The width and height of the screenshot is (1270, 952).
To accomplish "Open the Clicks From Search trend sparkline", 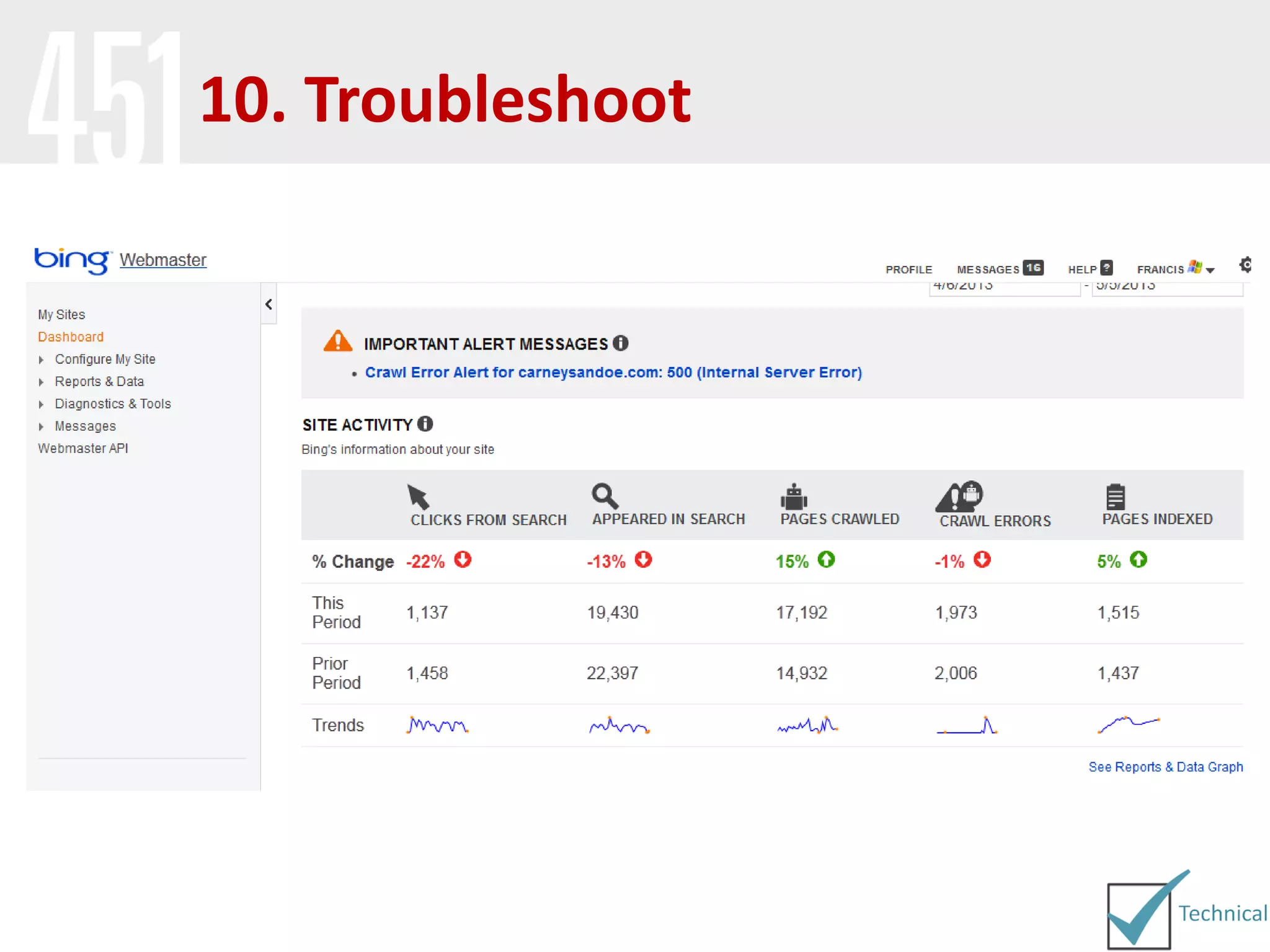I will coord(437,725).
